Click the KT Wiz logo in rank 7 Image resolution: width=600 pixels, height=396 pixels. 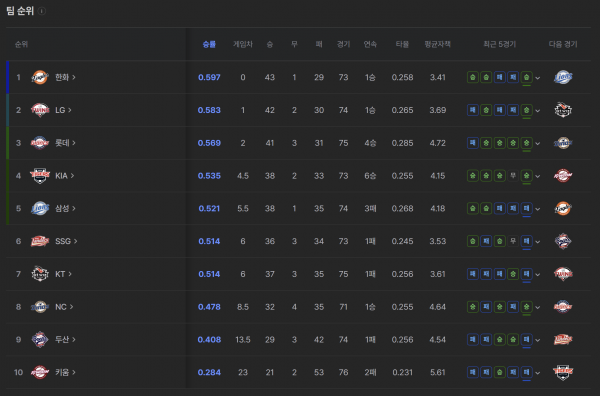[x=40, y=274]
